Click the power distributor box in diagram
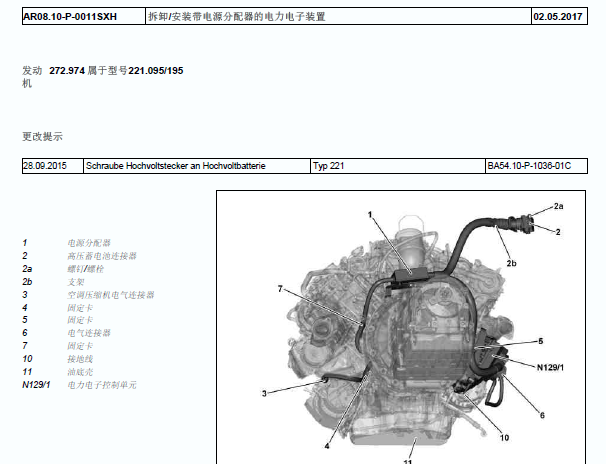The image size is (606, 464). 410,274
